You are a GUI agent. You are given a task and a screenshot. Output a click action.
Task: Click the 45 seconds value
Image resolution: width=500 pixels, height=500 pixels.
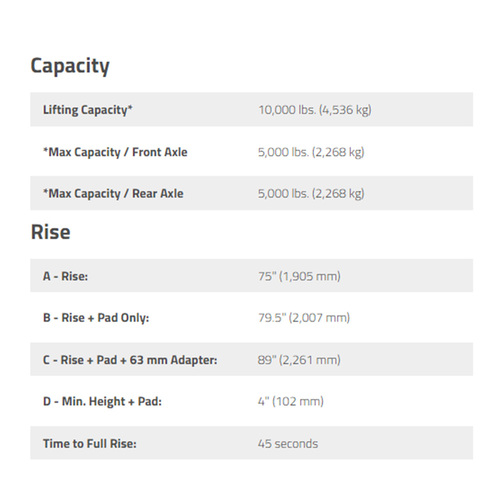click(x=288, y=444)
